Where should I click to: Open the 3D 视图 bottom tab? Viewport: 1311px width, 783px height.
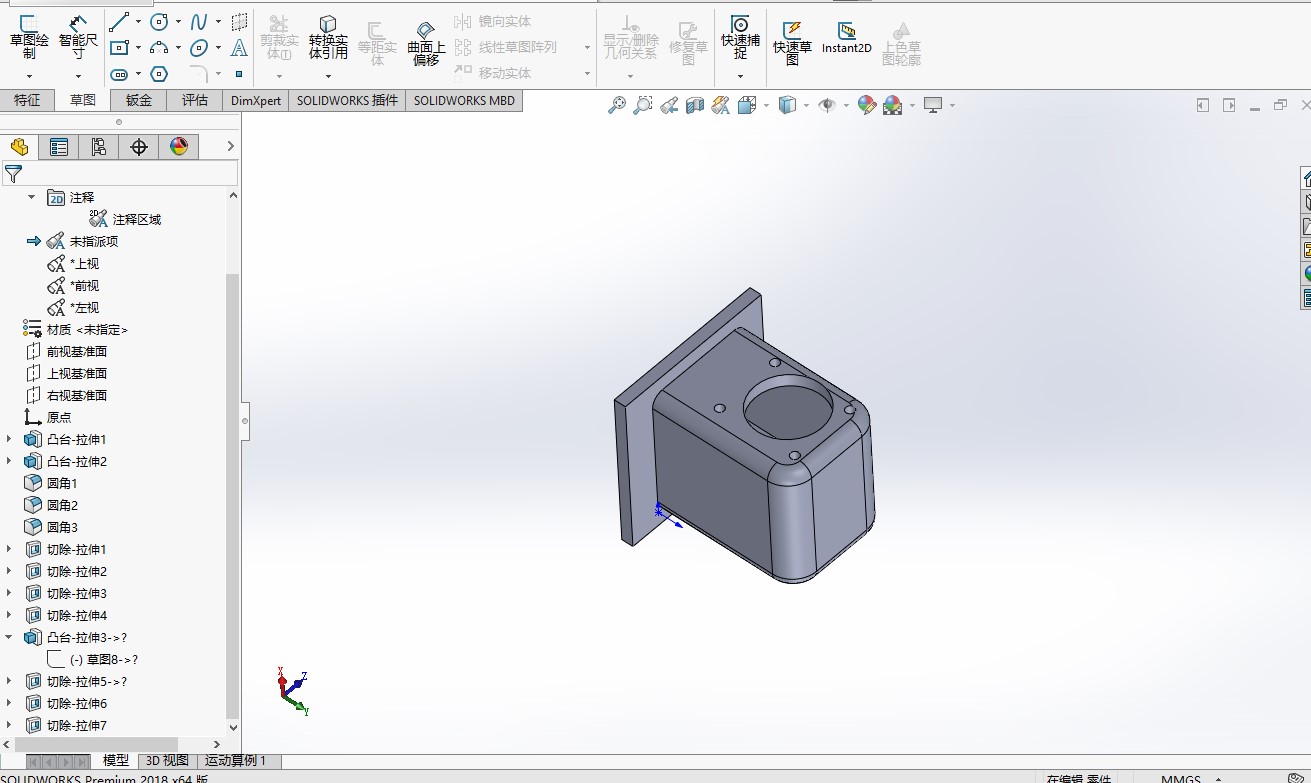[x=167, y=761]
